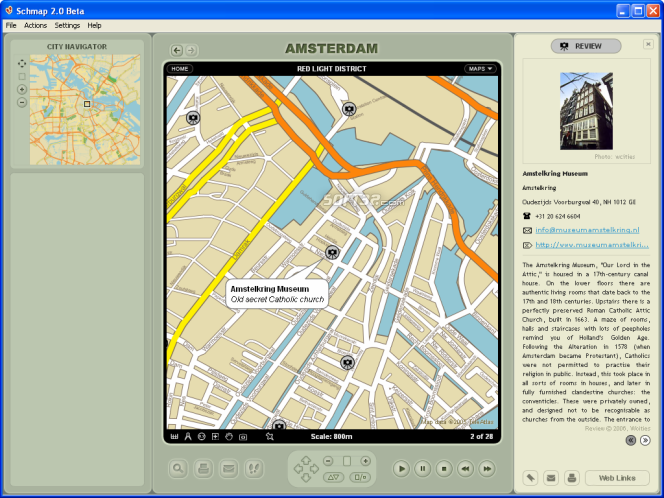Screen dimensions: 664x498
Task: Click the camera marker pointing to Amstelkring Museum
Action: tap(332, 252)
